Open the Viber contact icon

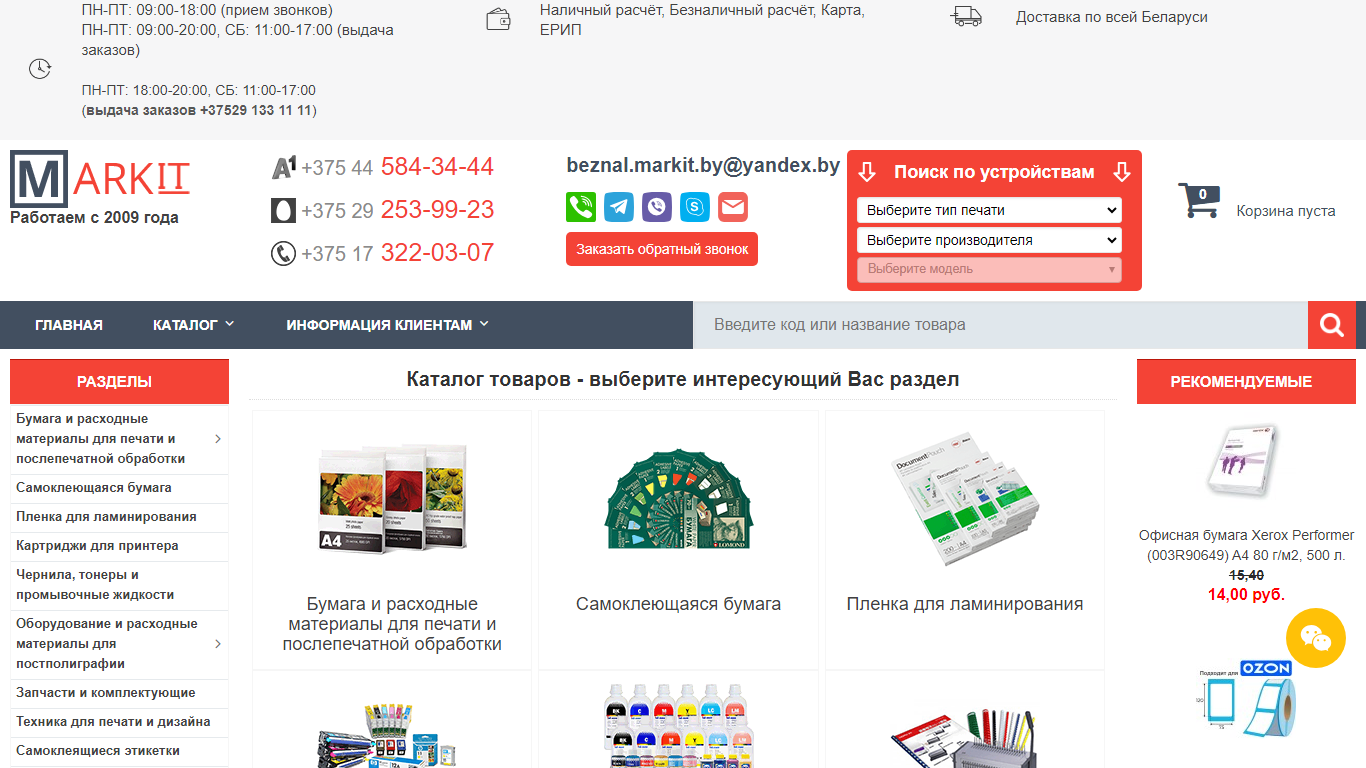coord(657,207)
